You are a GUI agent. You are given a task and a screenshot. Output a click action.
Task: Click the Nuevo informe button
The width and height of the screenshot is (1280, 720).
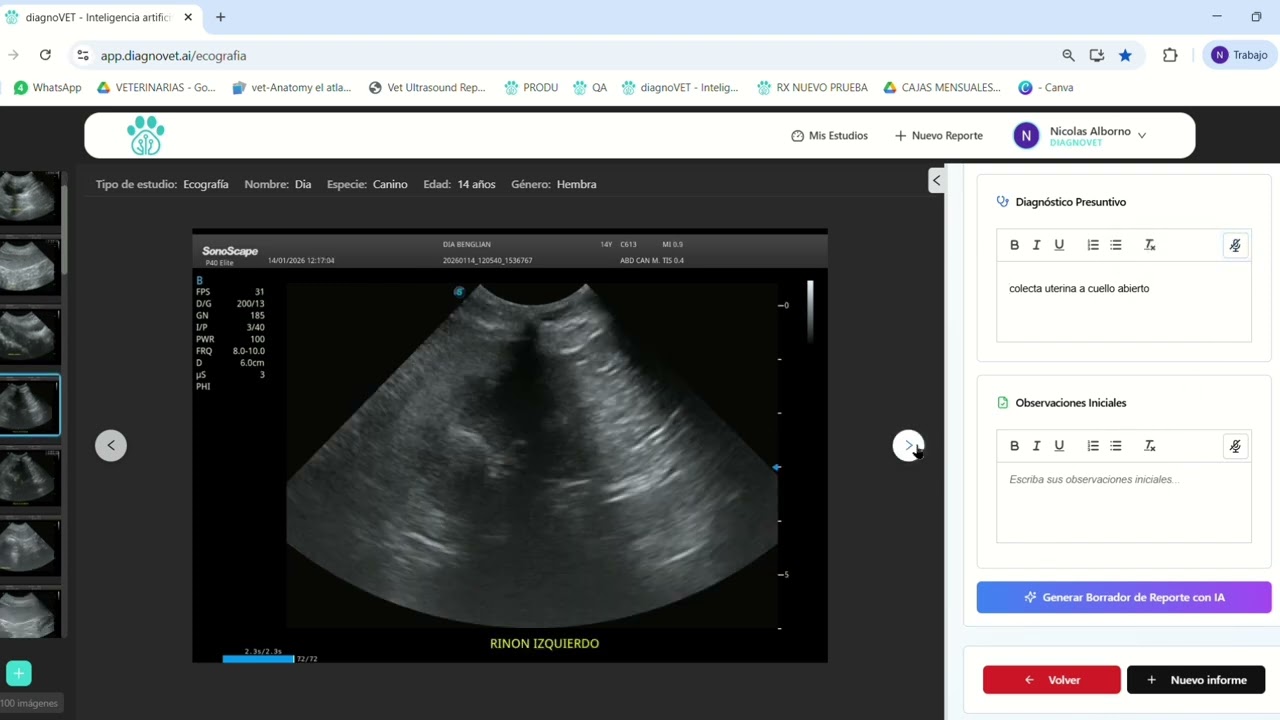coord(1196,680)
